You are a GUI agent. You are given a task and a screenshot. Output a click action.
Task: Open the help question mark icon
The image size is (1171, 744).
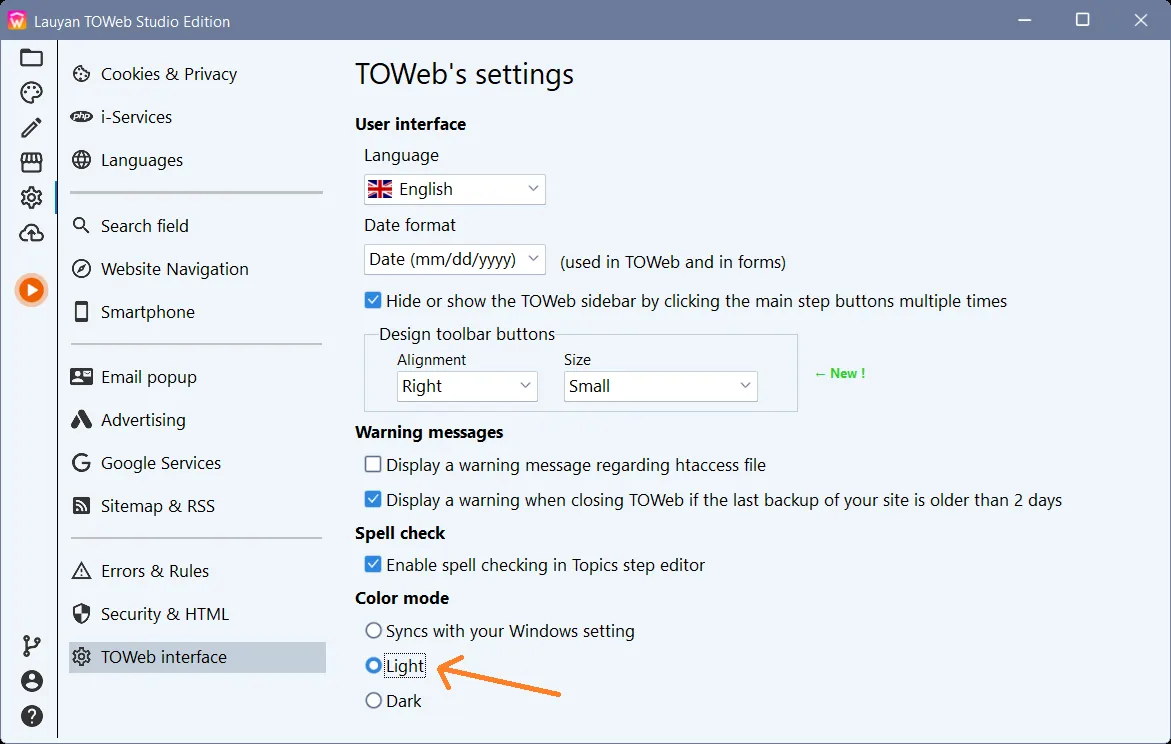(31, 716)
